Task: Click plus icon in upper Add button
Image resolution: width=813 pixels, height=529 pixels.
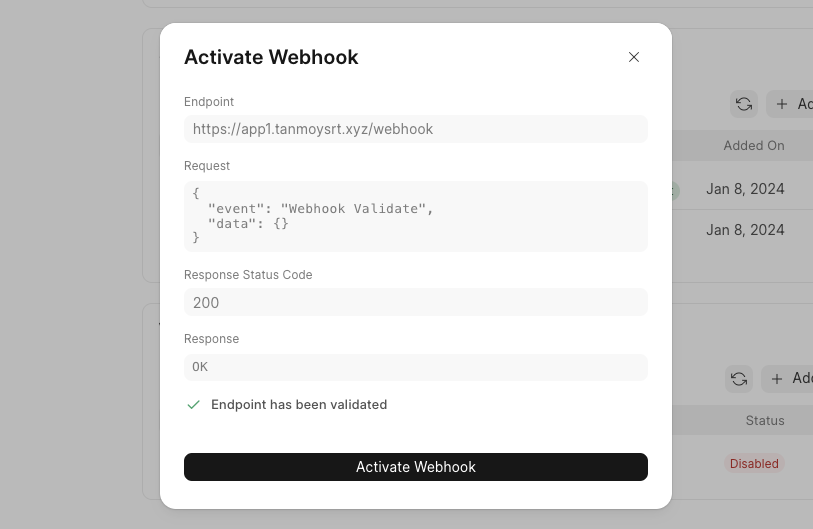Action: [782, 104]
